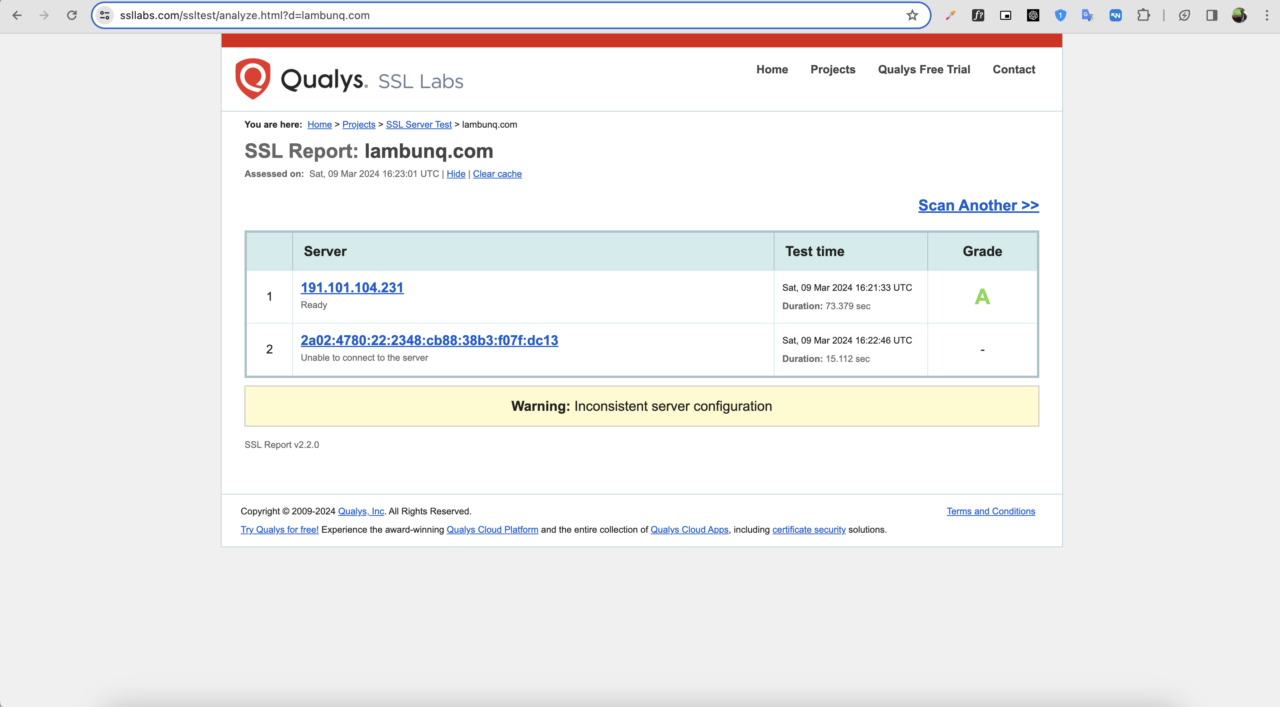Viewport: 1280px width, 707px height.
Task: Open server 191.101.104.231 details
Action: point(352,287)
